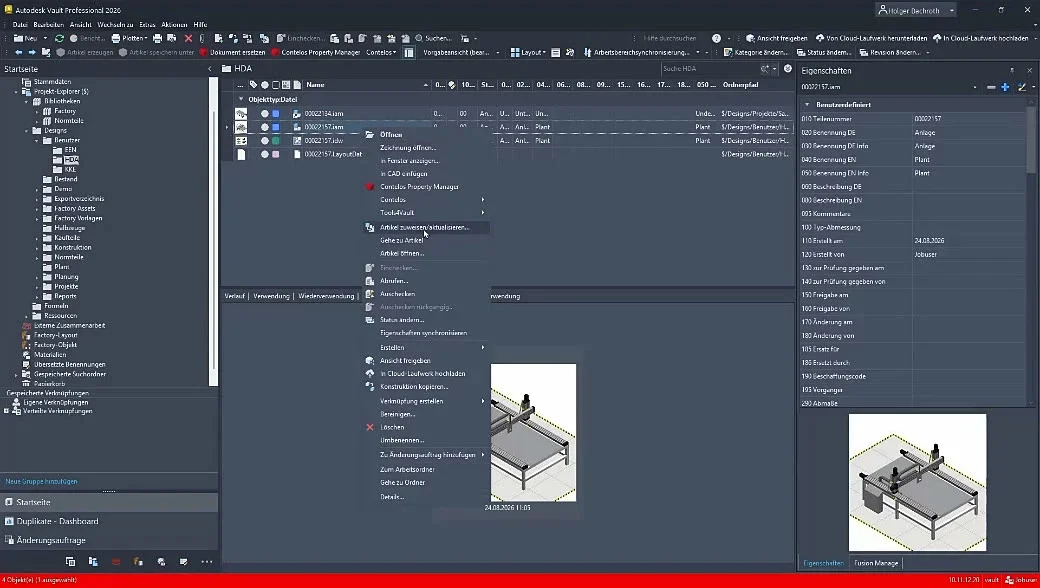Collapse the Benutzerdefiniert properties section

(807, 105)
